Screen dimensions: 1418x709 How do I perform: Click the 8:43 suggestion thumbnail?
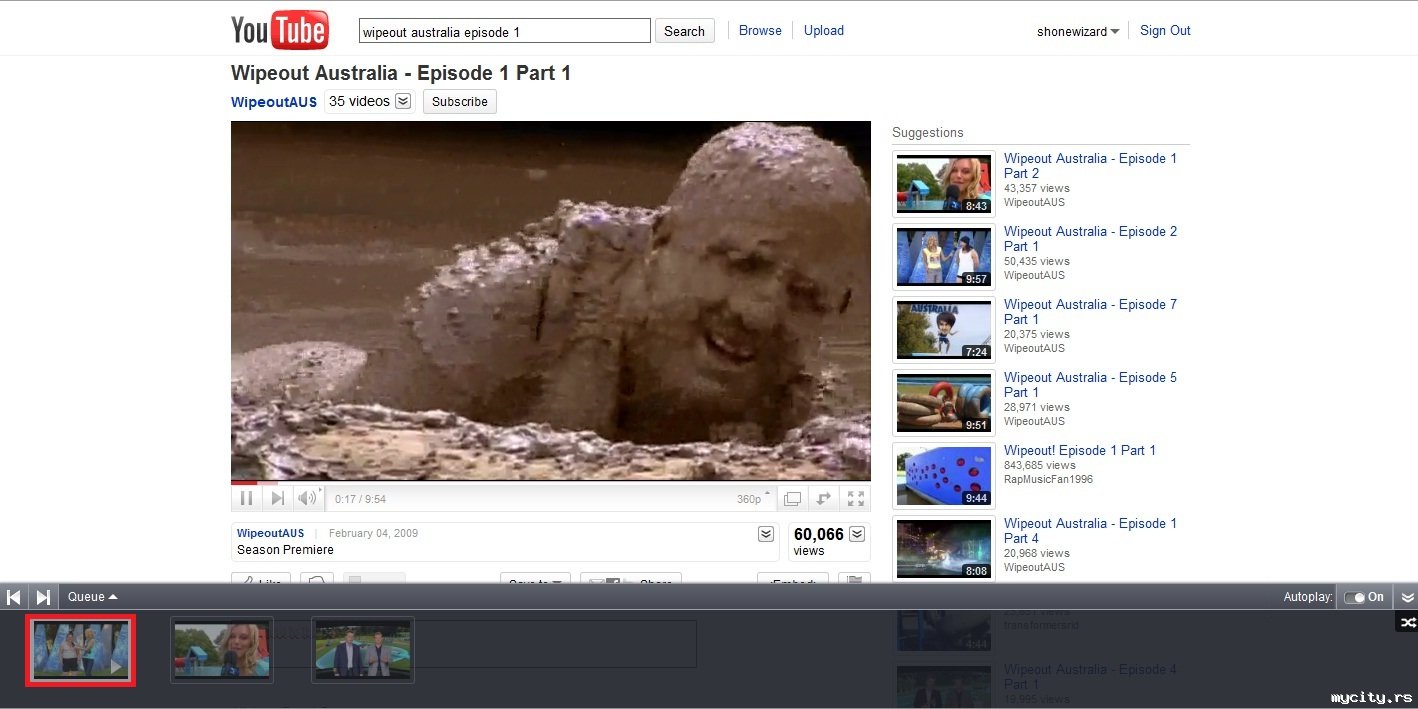944,184
